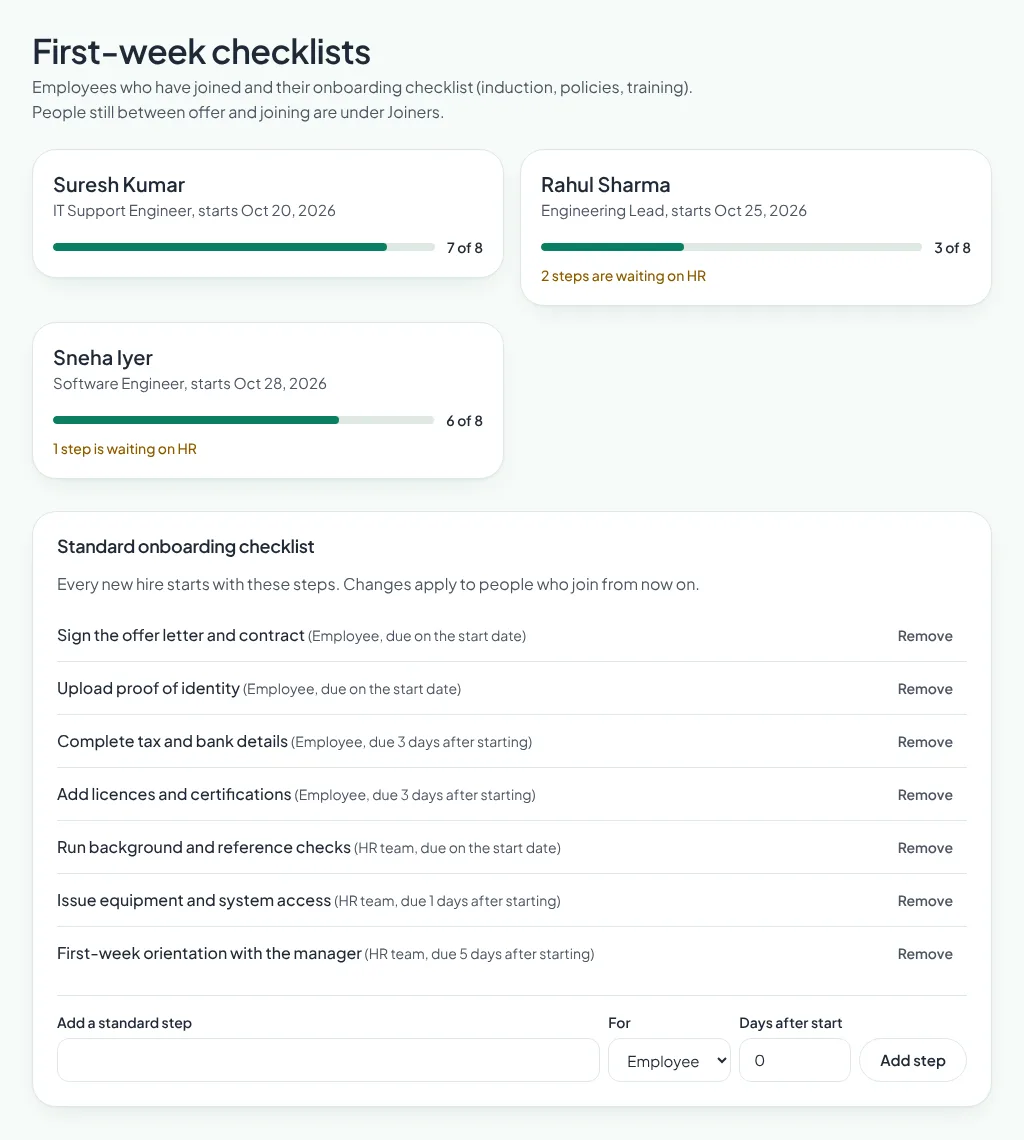
Task: Click 'First-week orientation with the manager' step text
Action: click(x=209, y=954)
